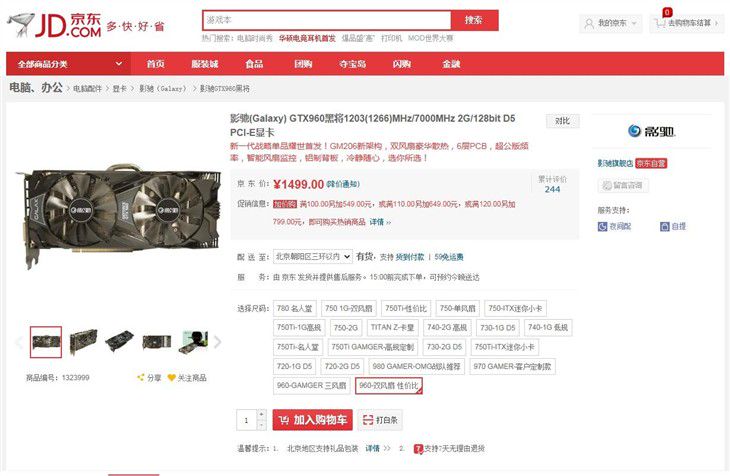The image size is (730, 476).
Task: Click 留言咨询 button
Action: pyautogui.click(x=623, y=185)
